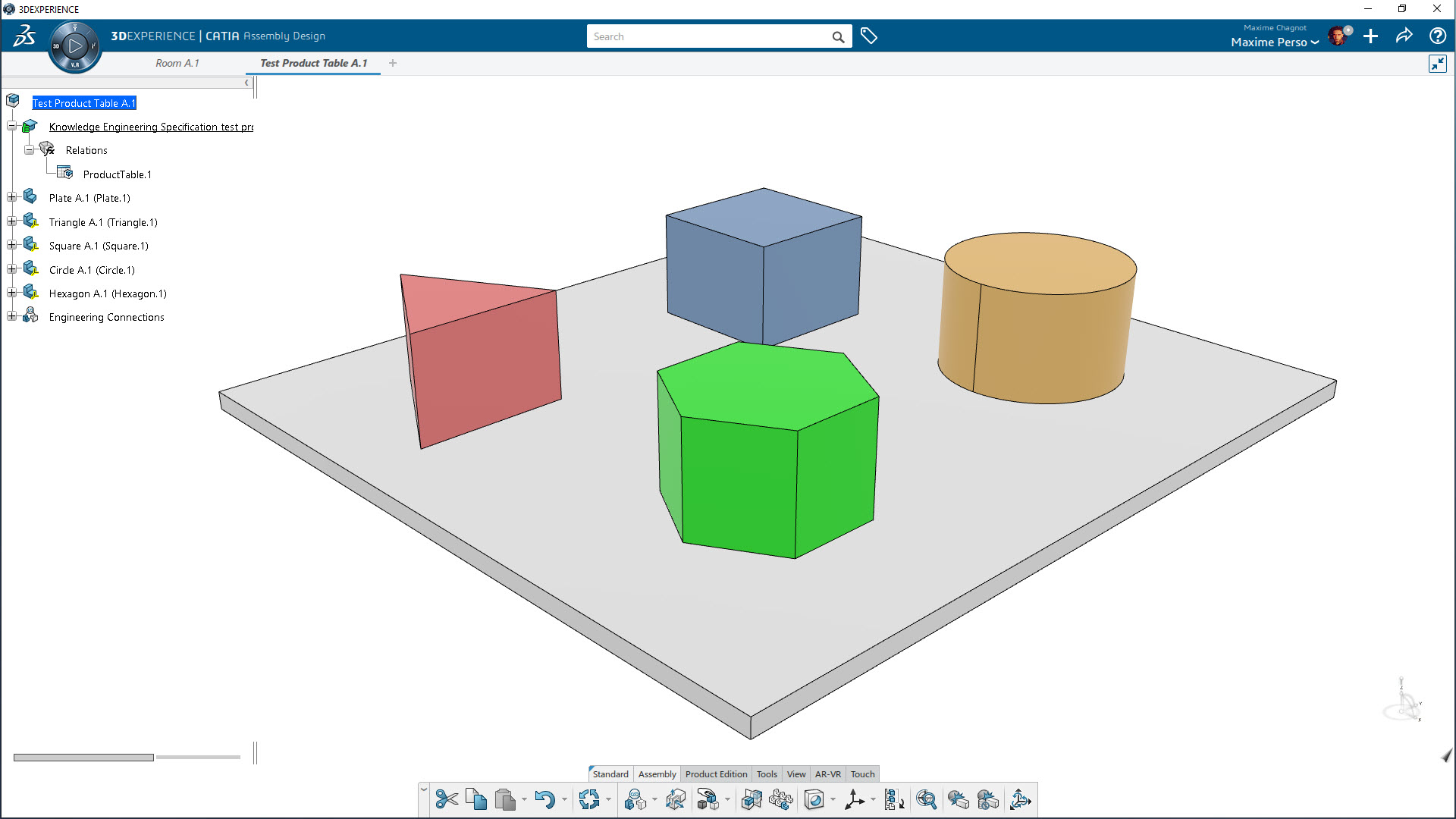
Task: Click the Interference check icon
Action: [x=958, y=799]
